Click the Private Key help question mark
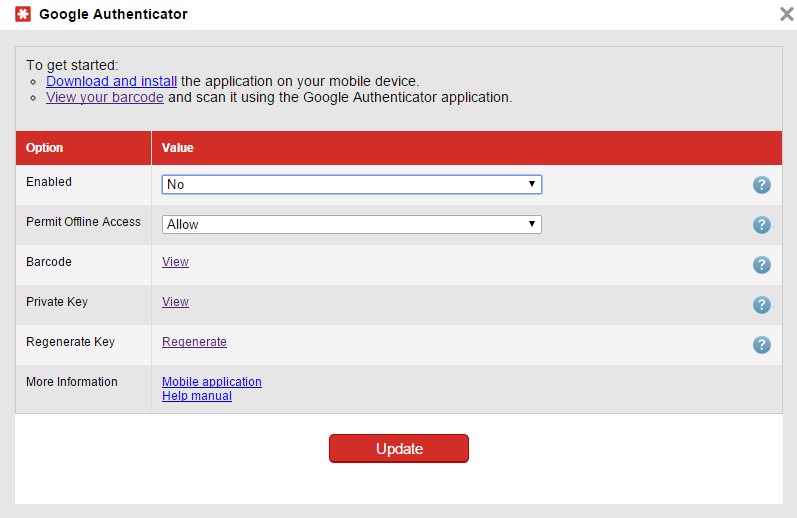The image size is (797, 518). click(x=761, y=305)
